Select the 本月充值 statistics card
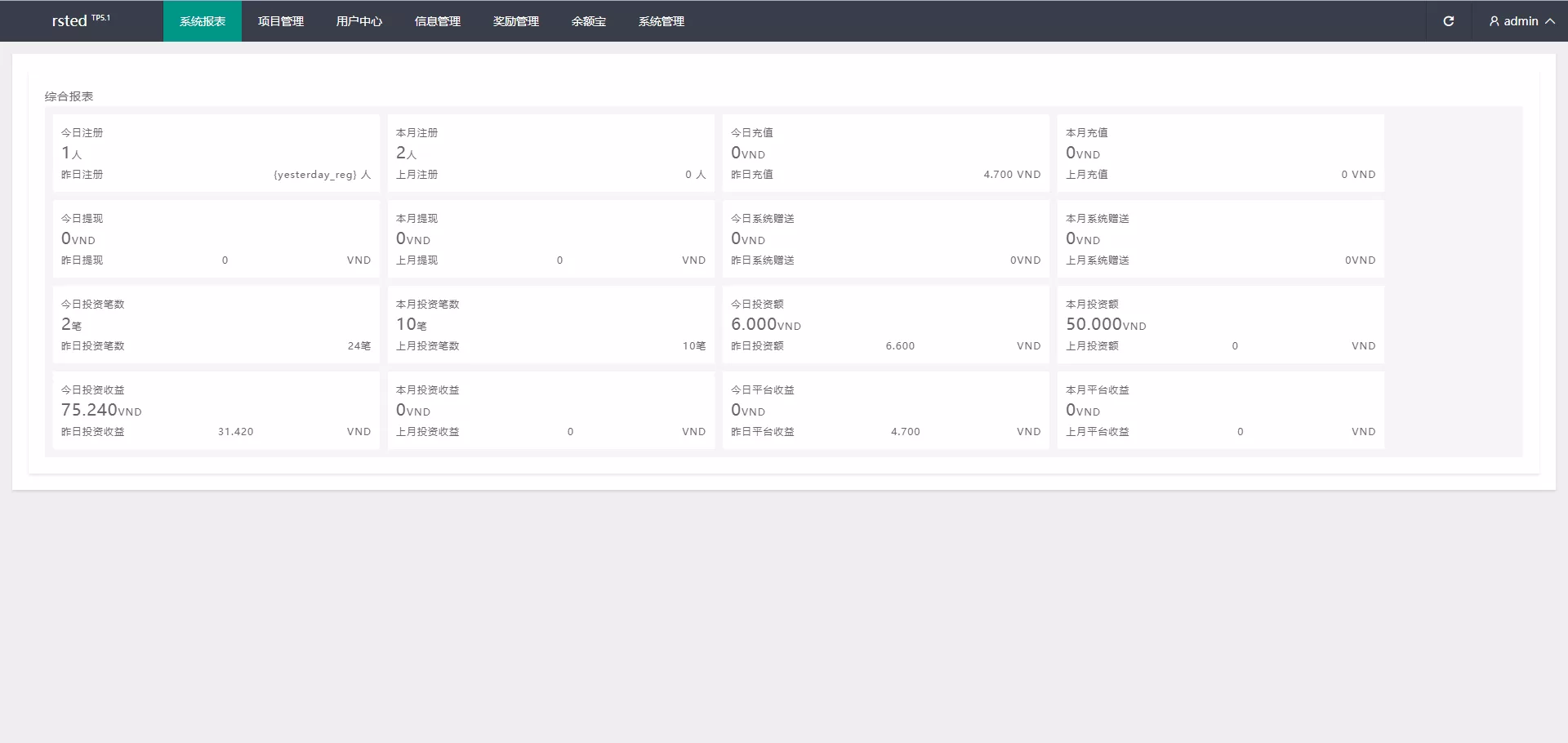This screenshot has height=743, width=1568. click(1220, 153)
